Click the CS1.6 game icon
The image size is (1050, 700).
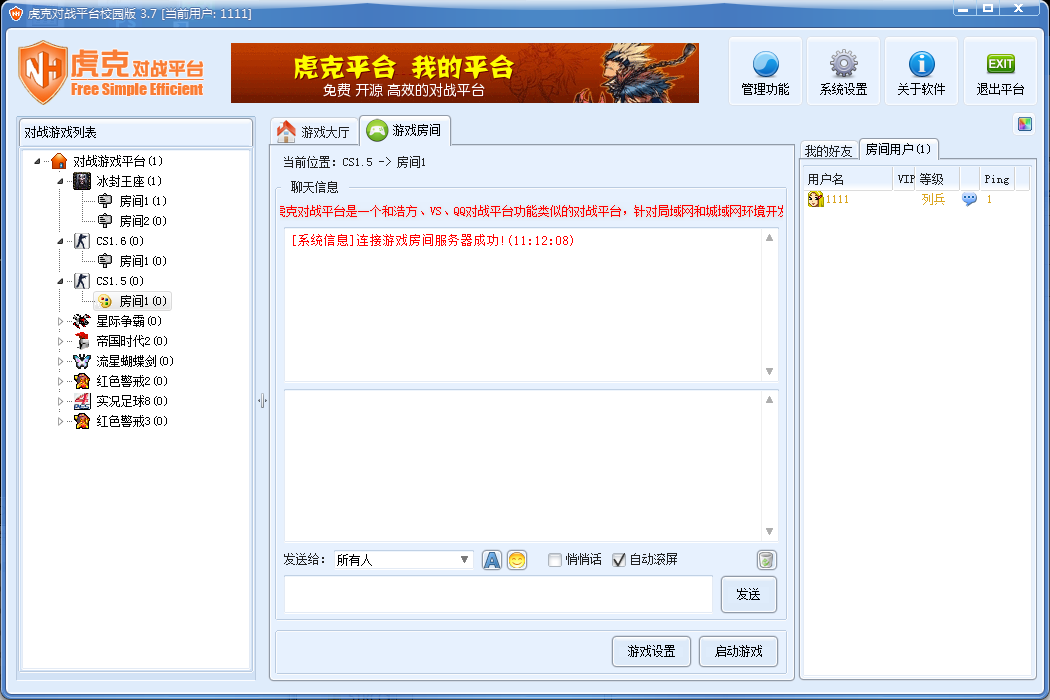pyautogui.click(x=82, y=241)
